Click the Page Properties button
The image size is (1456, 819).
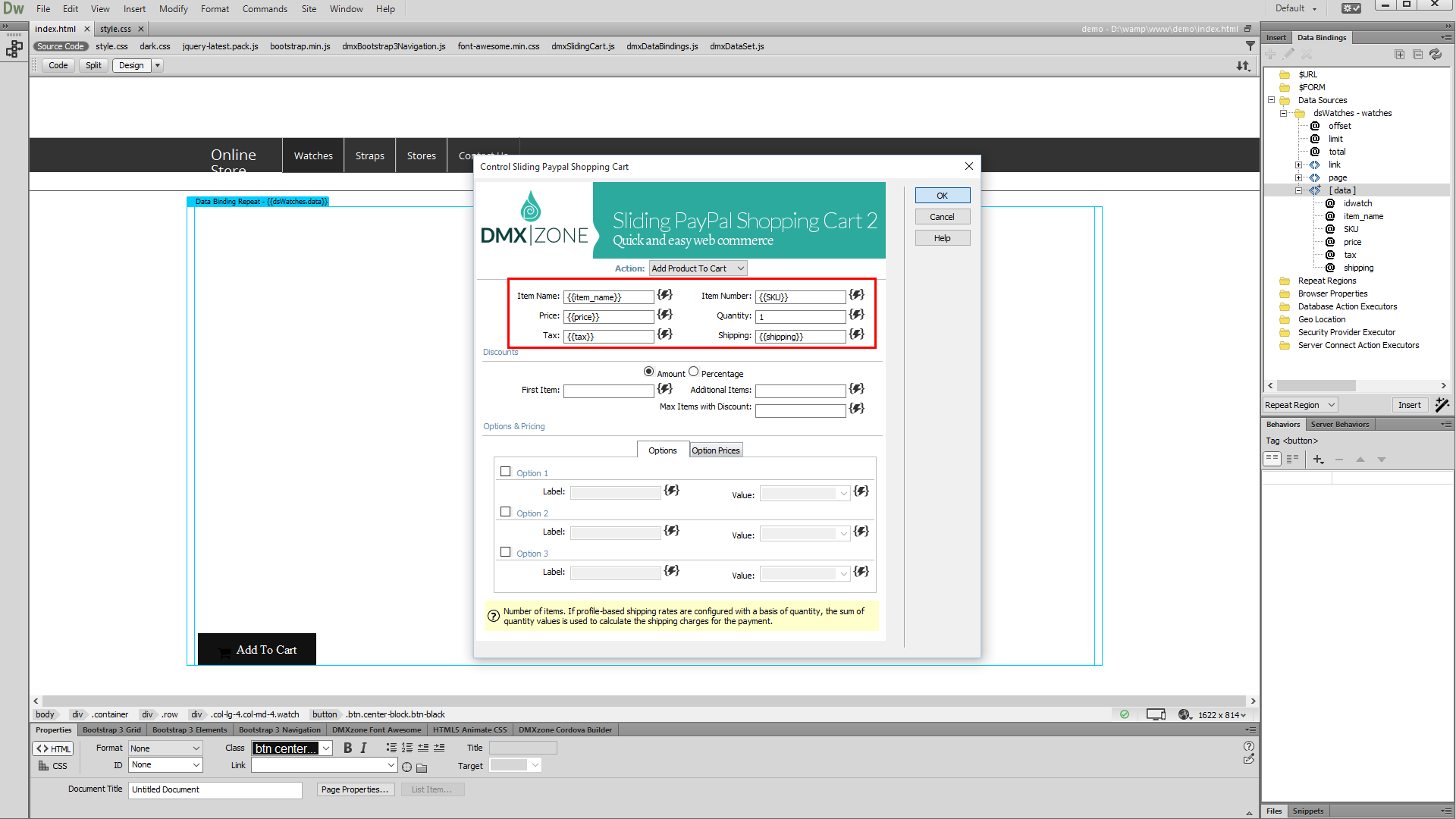[354, 789]
